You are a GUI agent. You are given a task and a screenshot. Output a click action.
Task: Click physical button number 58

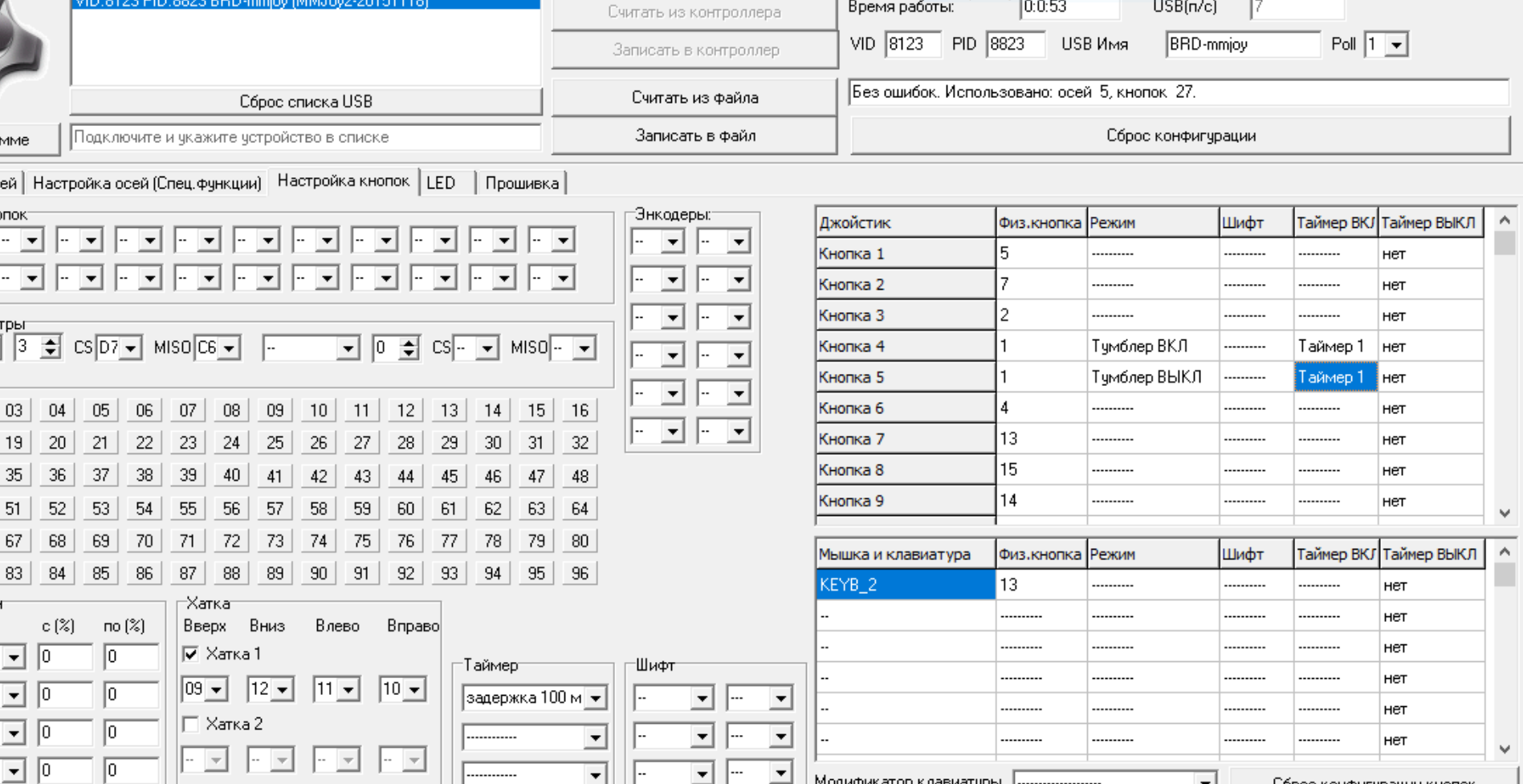coord(318,509)
